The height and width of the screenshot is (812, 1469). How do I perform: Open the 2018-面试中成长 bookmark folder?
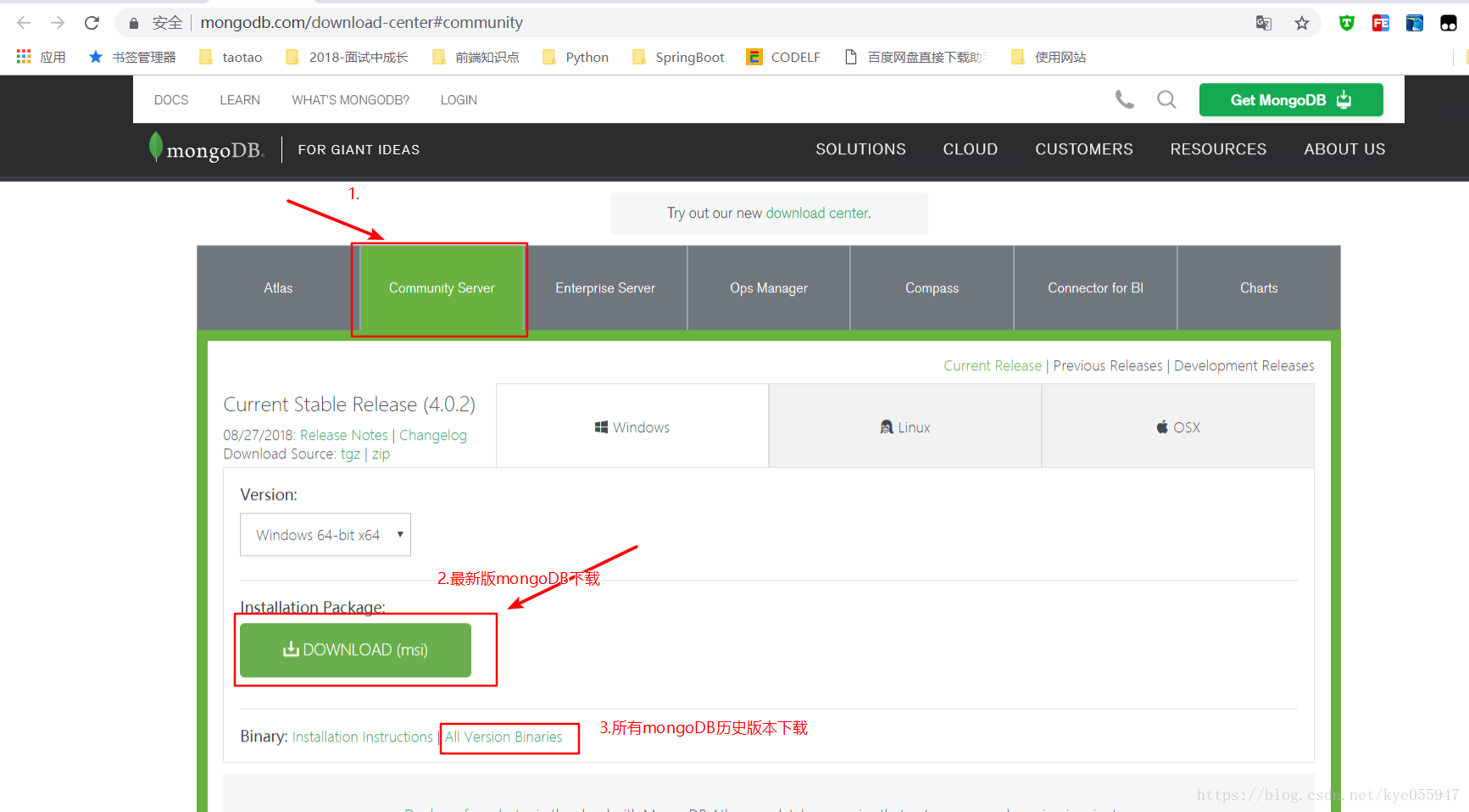point(347,57)
